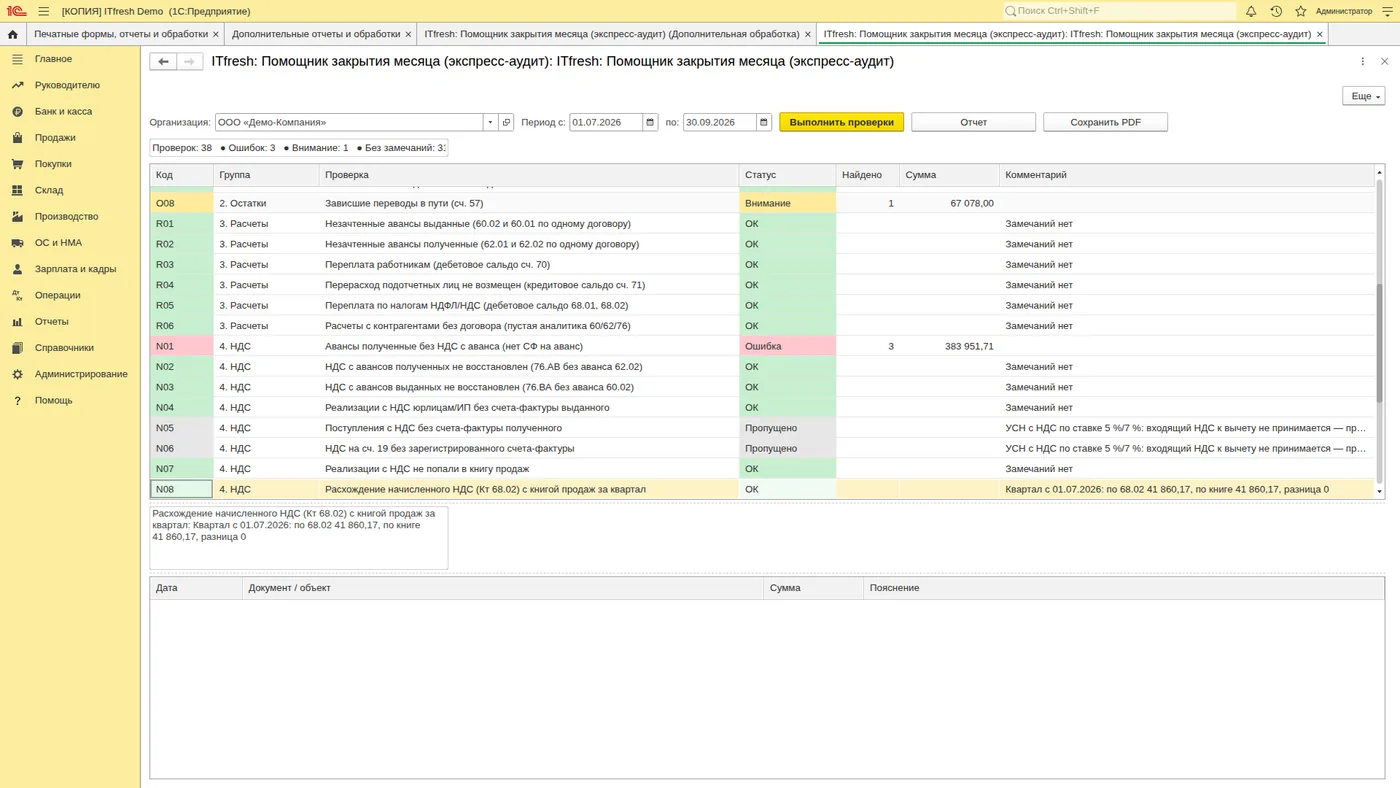Click the Отчет button
1400x788 pixels.
tap(973, 122)
